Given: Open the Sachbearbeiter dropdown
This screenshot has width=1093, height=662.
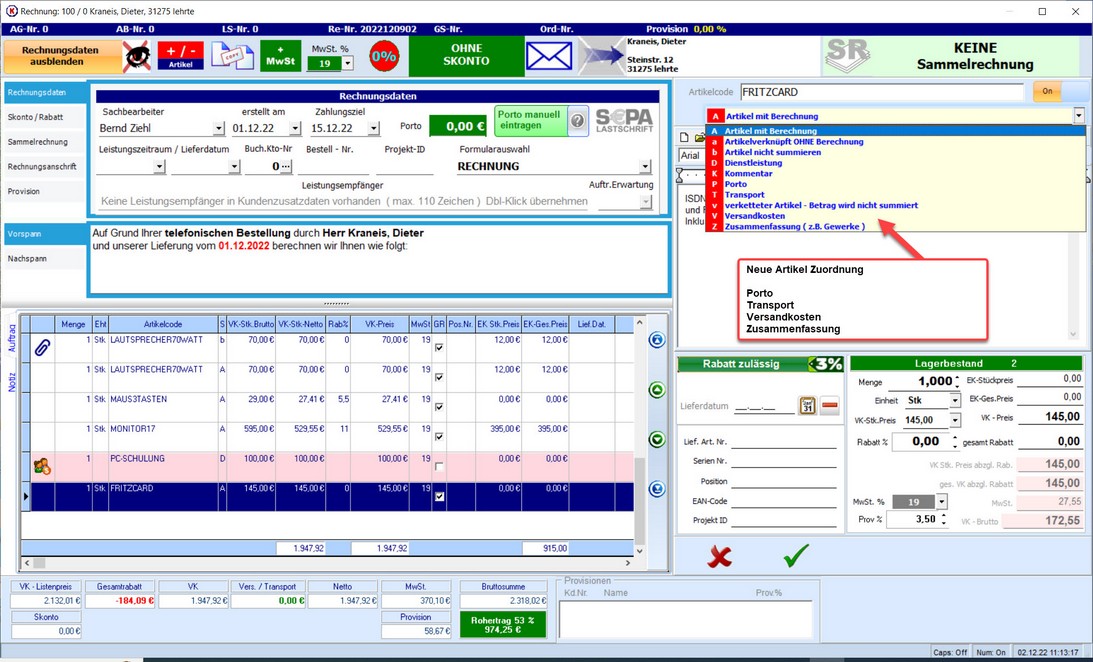Looking at the screenshot, I should click(219, 129).
